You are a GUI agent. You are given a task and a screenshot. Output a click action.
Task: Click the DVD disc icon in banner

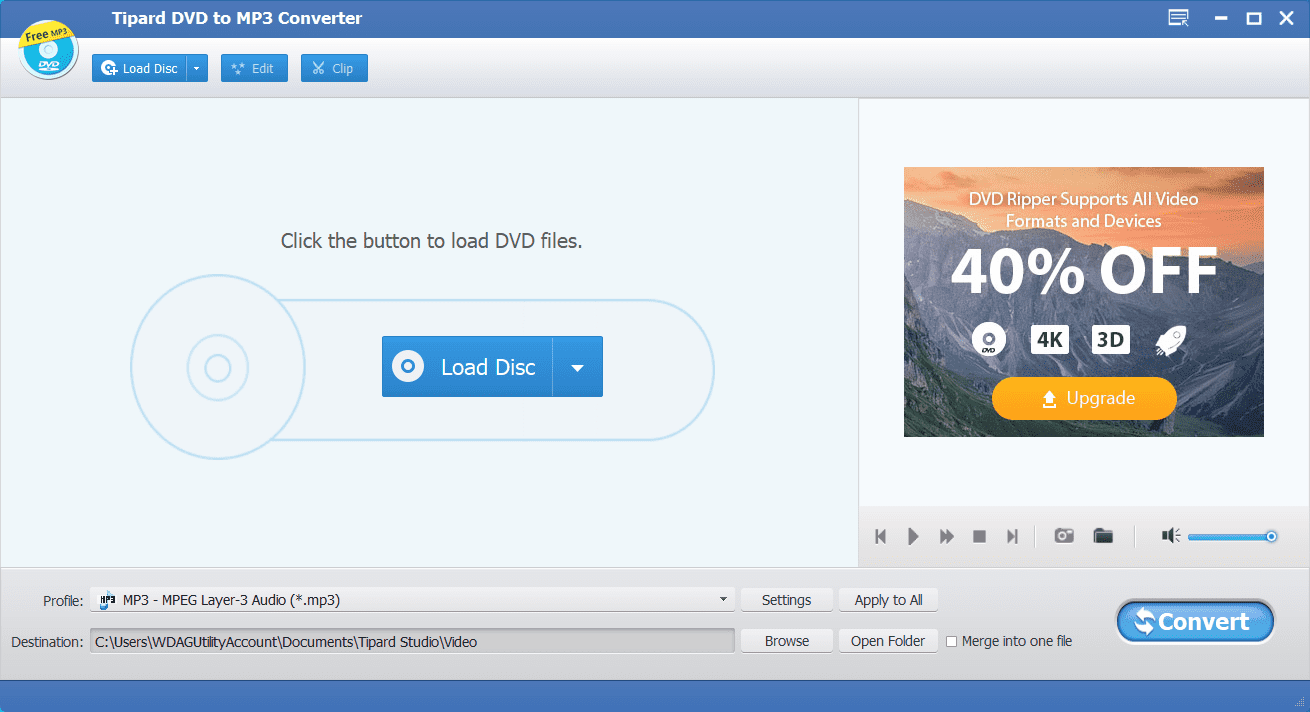(x=988, y=340)
